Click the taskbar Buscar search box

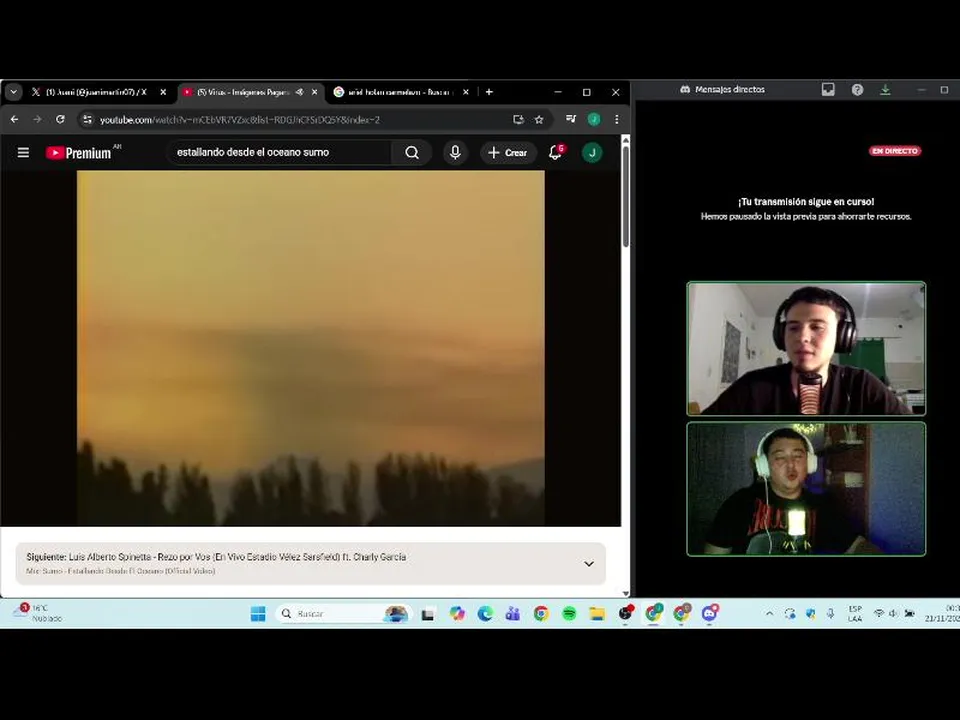344,613
